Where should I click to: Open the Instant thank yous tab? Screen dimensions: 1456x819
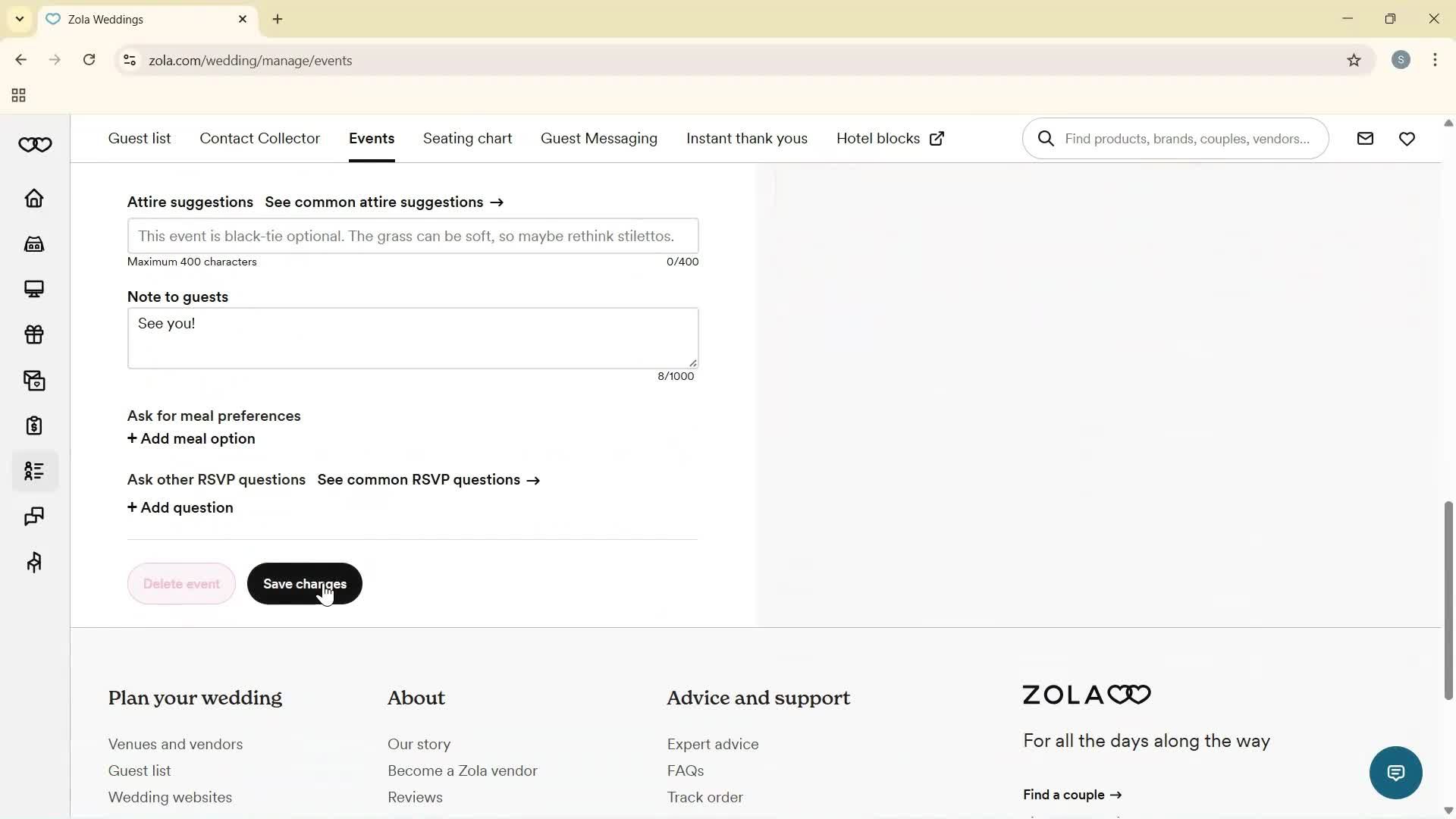pos(747,138)
